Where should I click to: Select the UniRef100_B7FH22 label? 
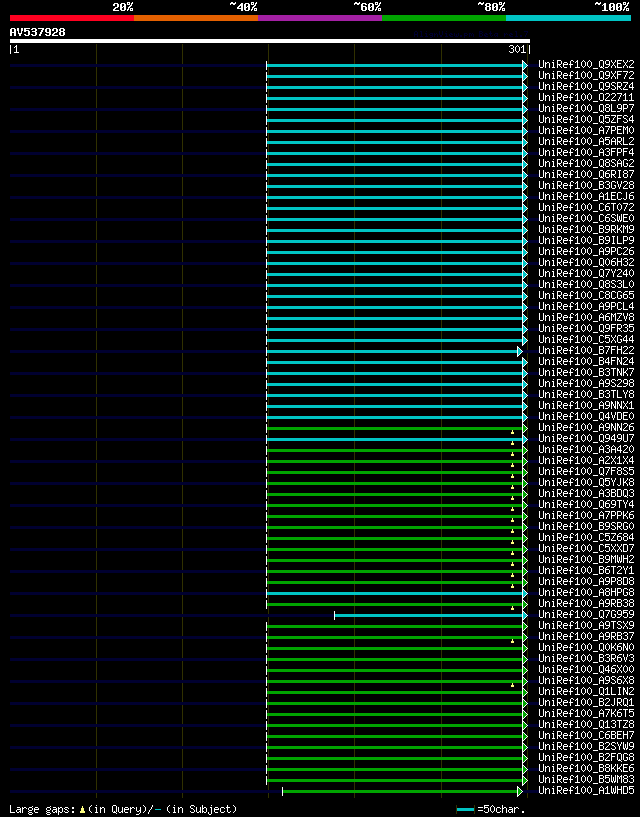tap(586, 351)
